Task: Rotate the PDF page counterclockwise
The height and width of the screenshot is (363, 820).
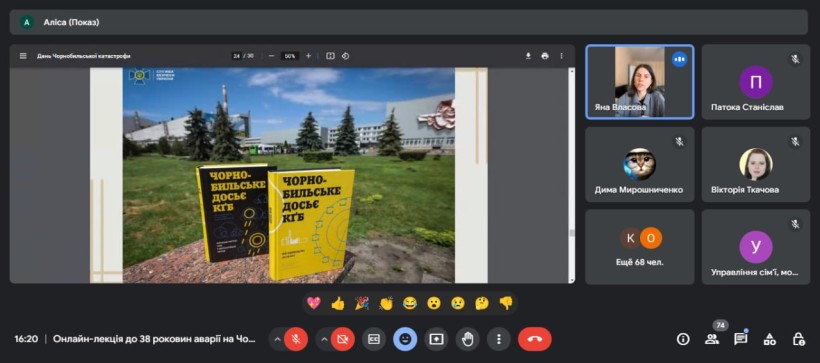Action: click(x=345, y=56)
